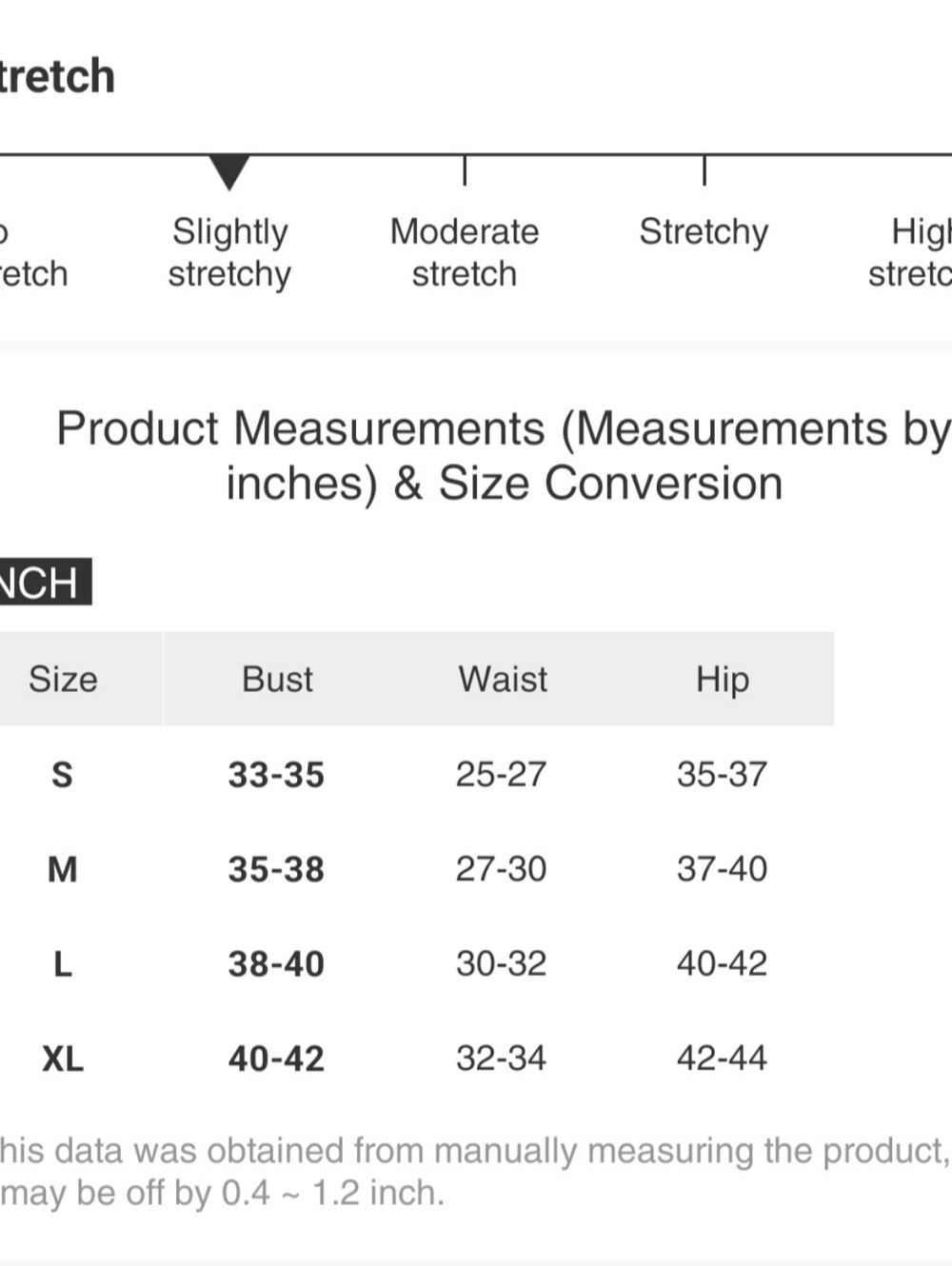Image resolution: width=952 pixels, height=1266 pixels.
Task: Click hip value 40-42
Action: point(722,963)
